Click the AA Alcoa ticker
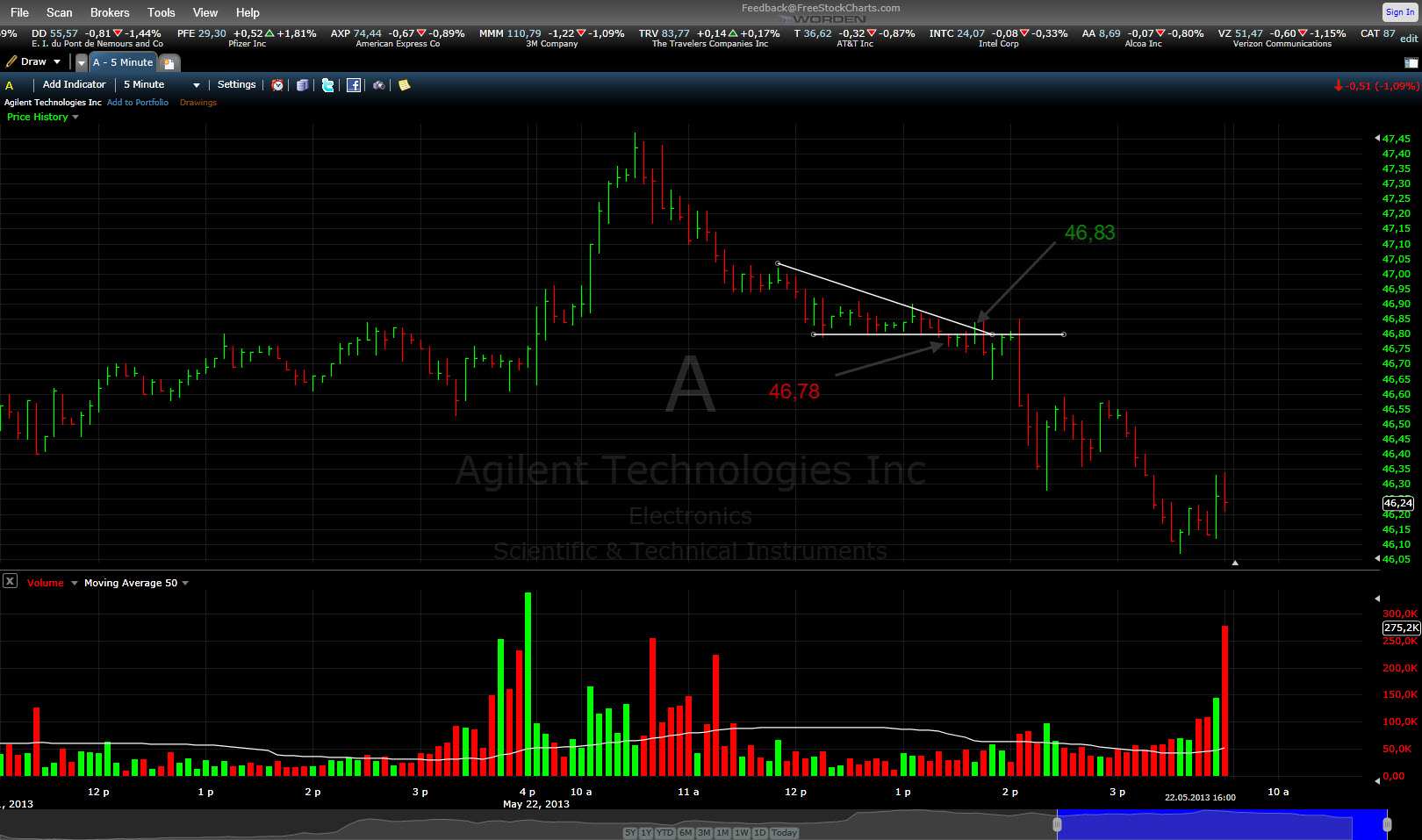Image resolution: width=1422 pixels, height=840 pixels. [1143, 38]
